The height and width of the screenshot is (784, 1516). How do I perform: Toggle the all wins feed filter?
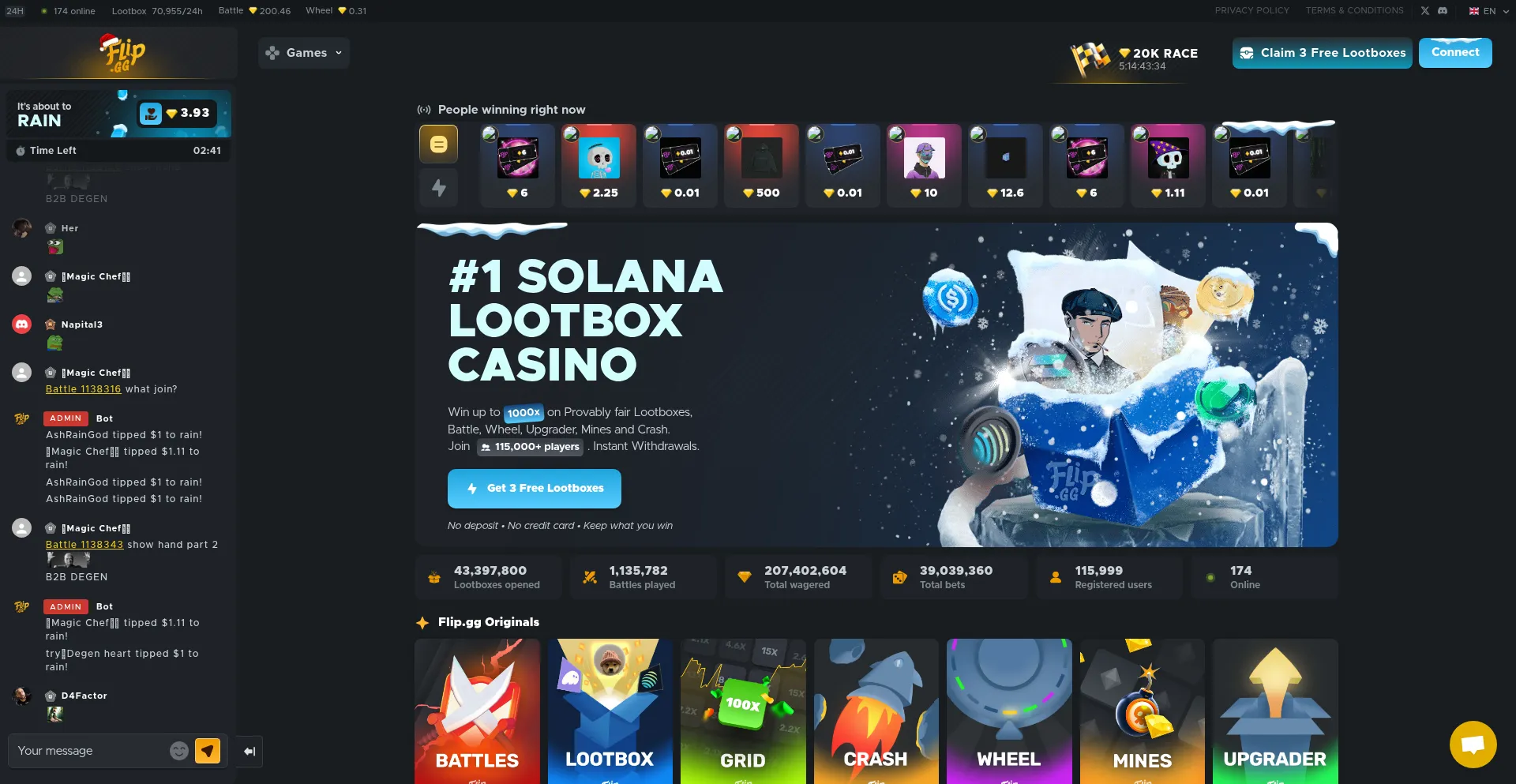coord(438,144)
